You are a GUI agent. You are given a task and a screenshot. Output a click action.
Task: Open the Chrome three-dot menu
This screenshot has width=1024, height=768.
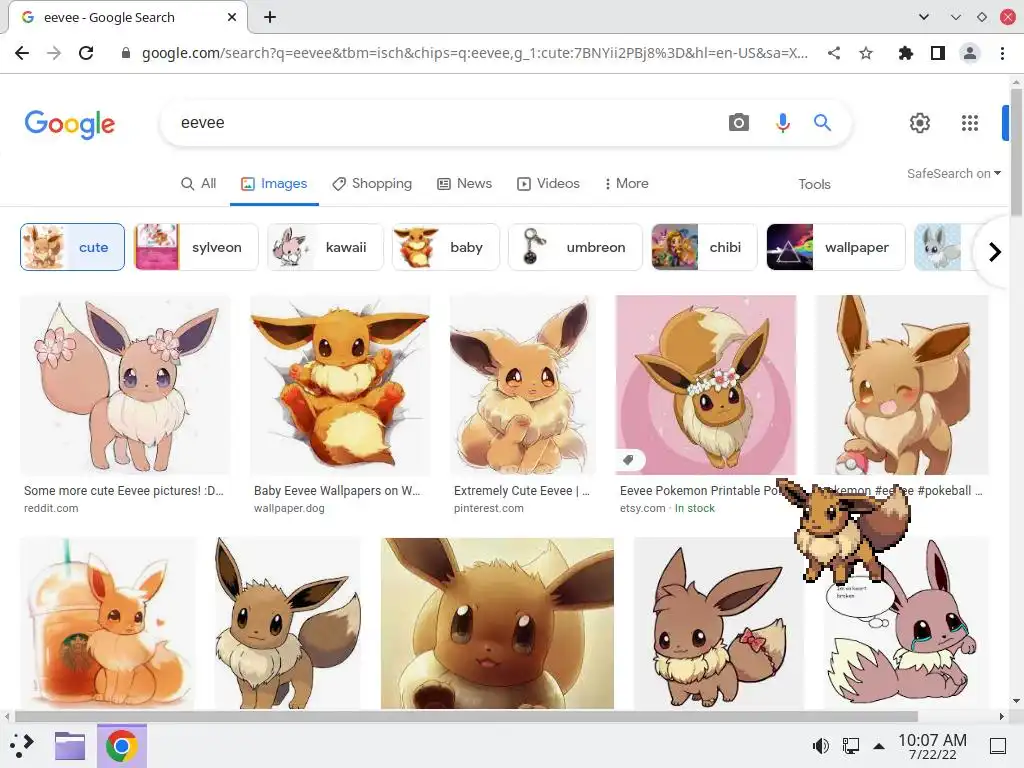pyautogui.click(x=1002, y=53)
